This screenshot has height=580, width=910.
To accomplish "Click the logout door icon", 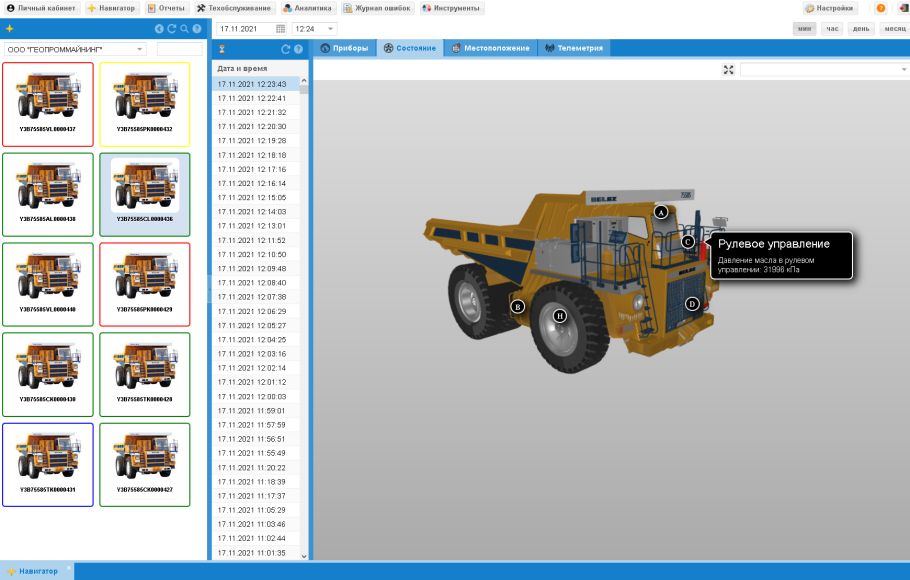I will [x=903, y=8].
